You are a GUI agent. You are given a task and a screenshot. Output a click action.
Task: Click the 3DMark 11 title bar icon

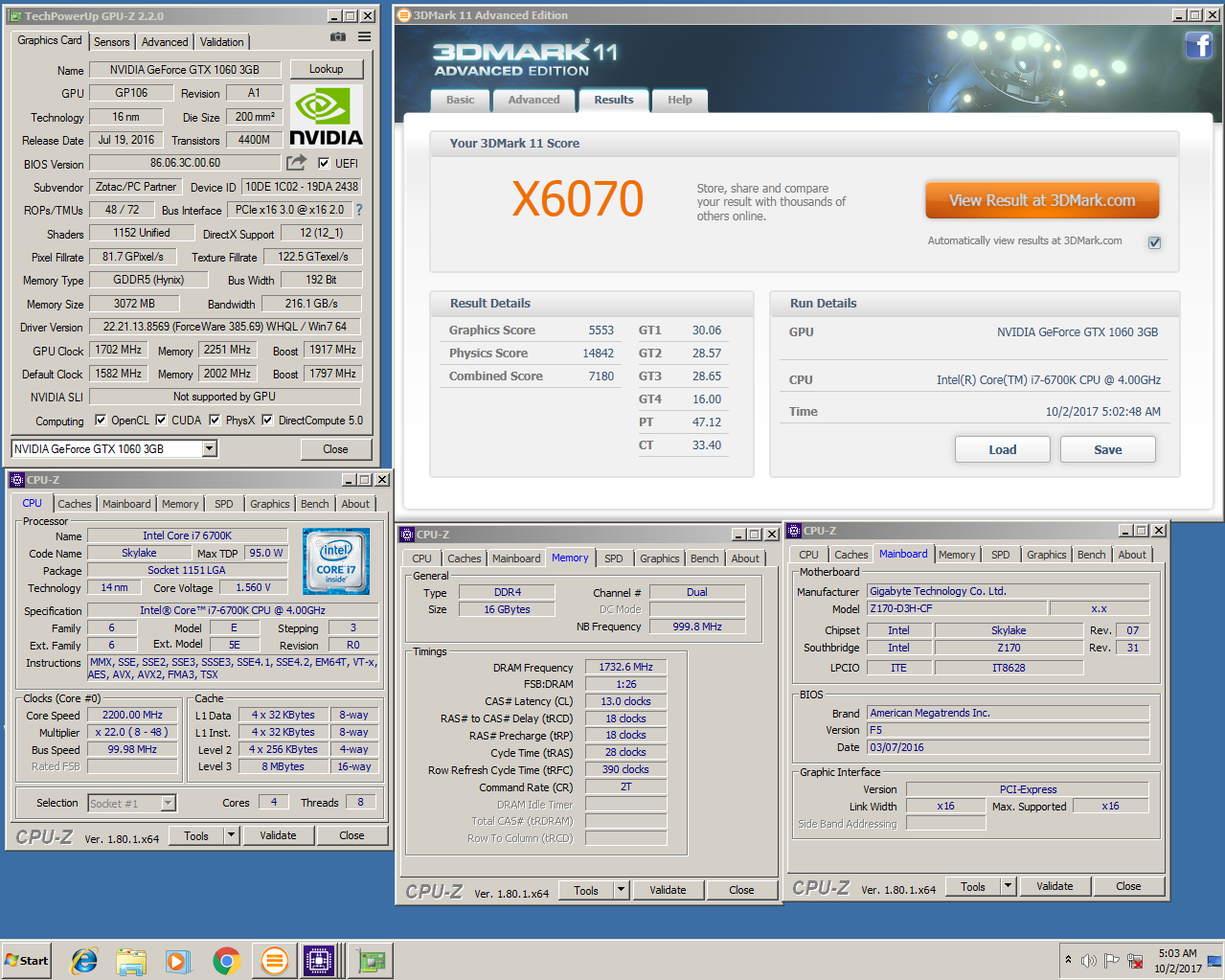point(404,15)
